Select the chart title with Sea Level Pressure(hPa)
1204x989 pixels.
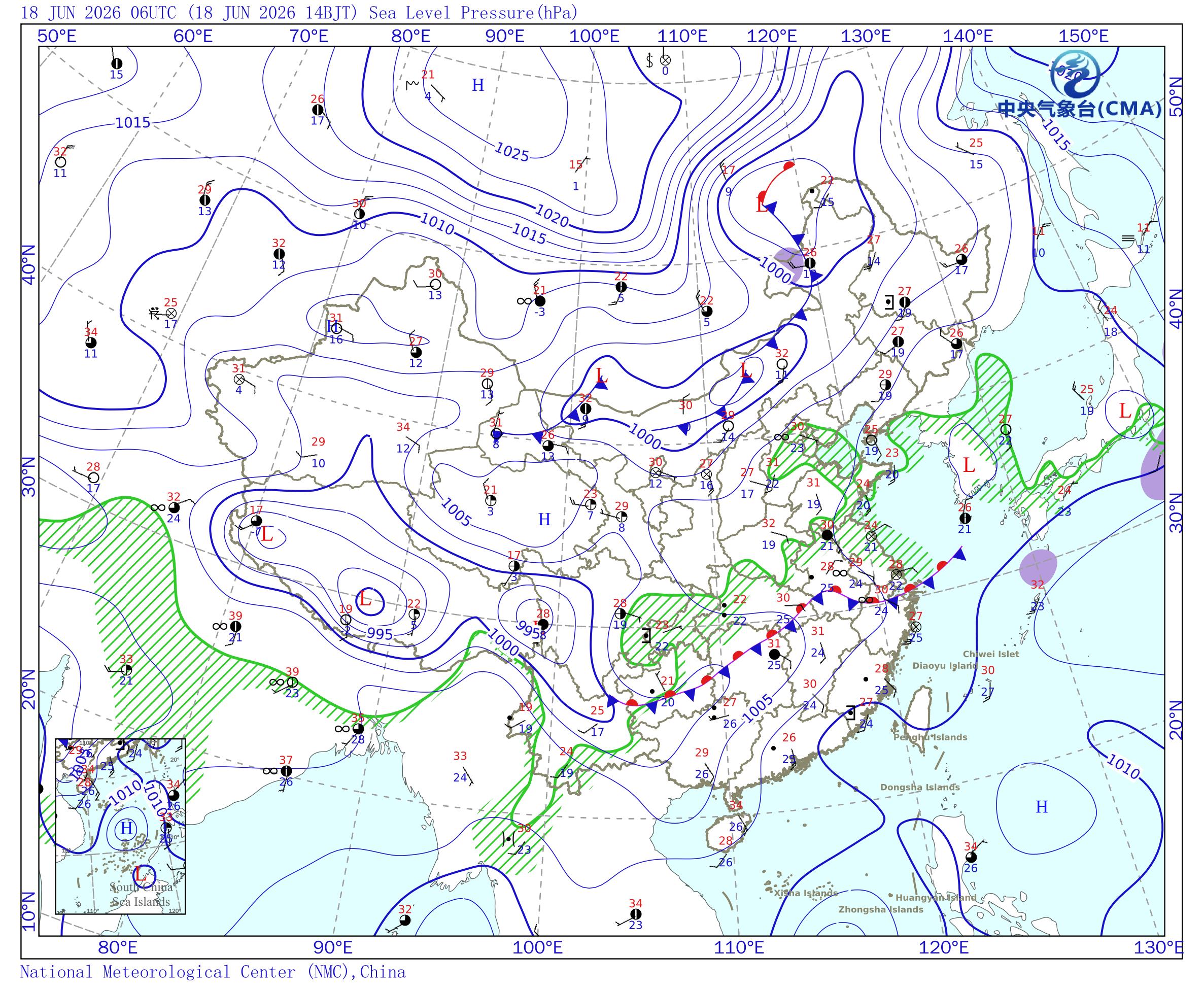[299, 12]
